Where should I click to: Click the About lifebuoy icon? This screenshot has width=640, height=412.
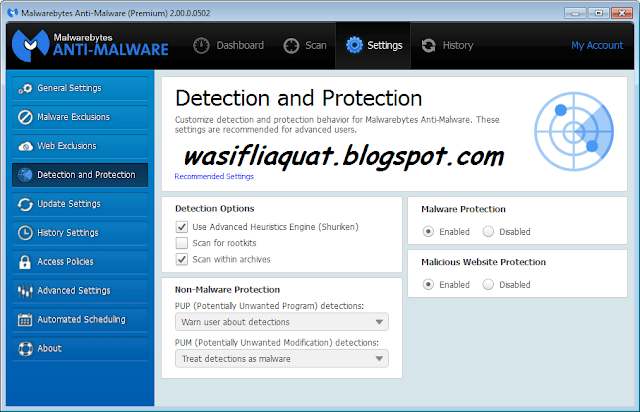[25, 349]
